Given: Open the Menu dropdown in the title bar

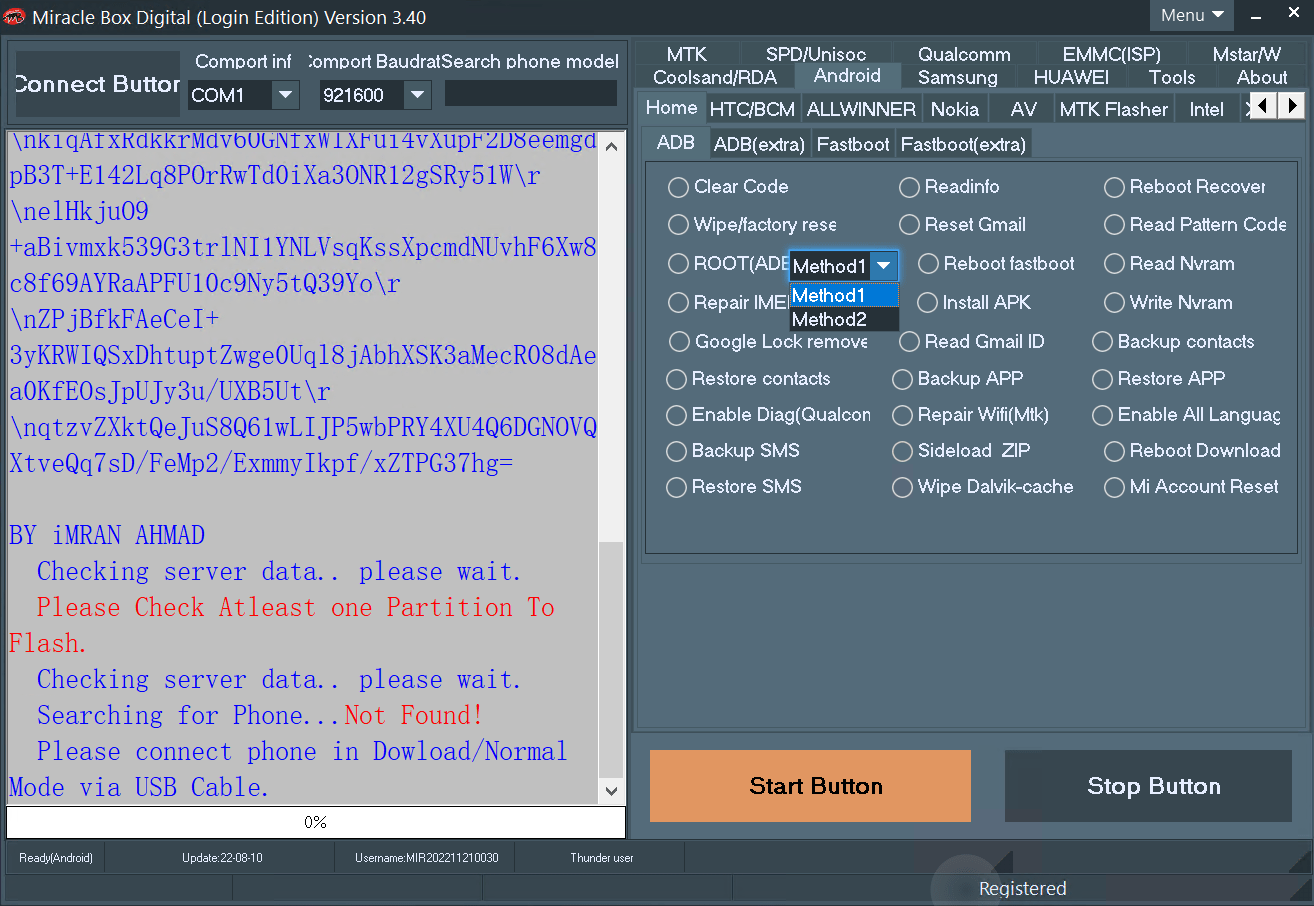Looking at the screenshot, I should 1192,15.
